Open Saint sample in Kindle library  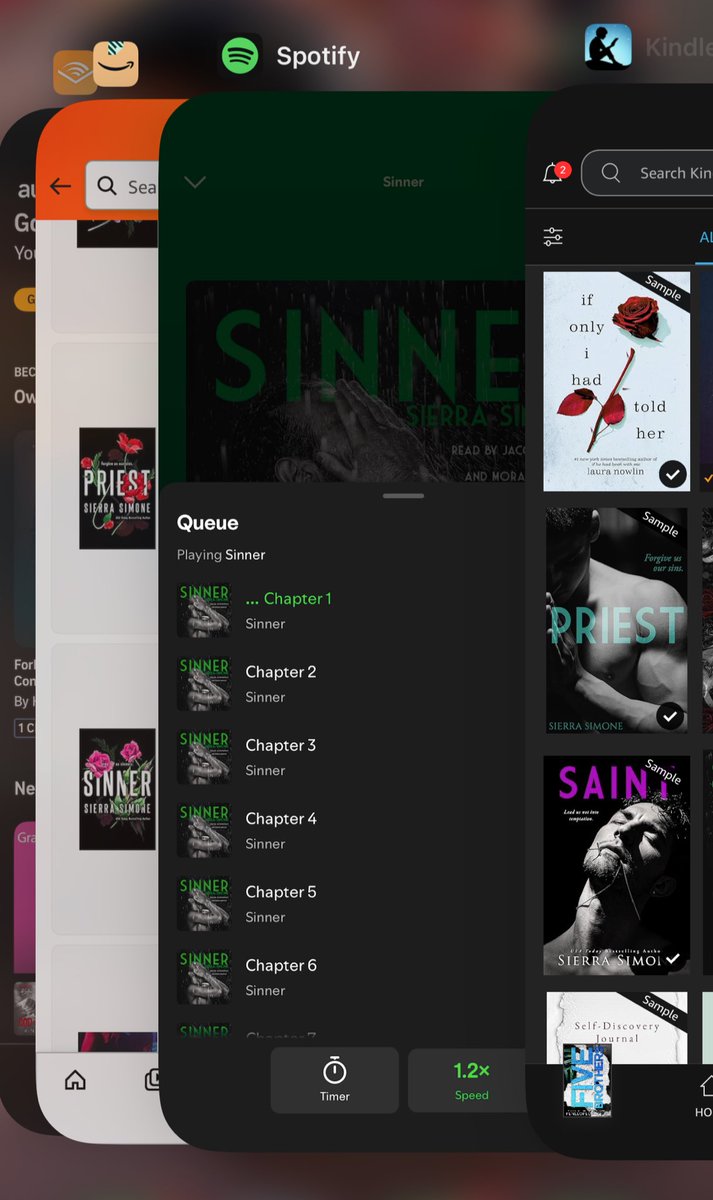(x=616, y=865)
